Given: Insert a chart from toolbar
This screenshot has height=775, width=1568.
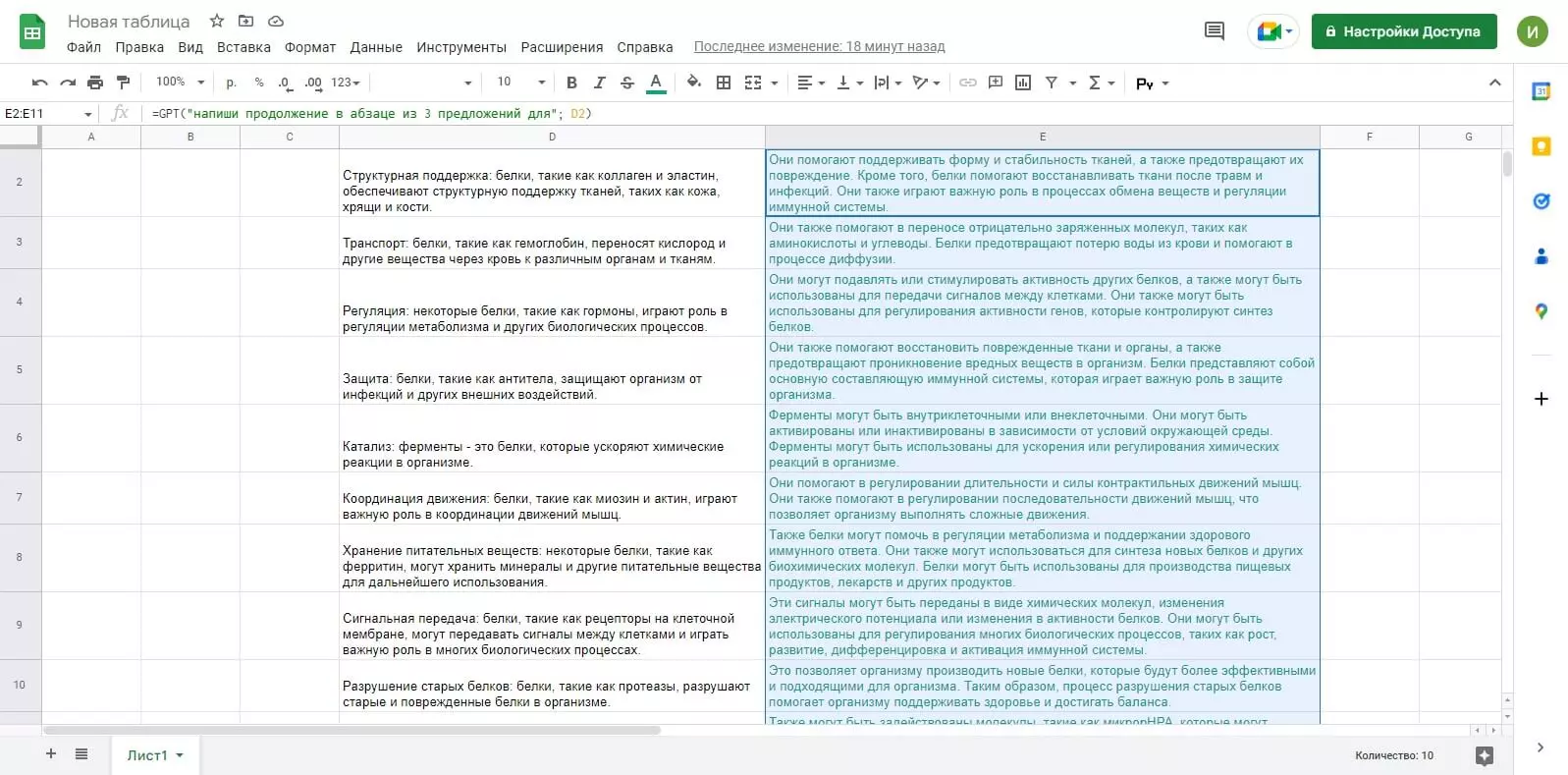Looking at the screenshot, I should pyautogui.click(x=1023, y=83).
